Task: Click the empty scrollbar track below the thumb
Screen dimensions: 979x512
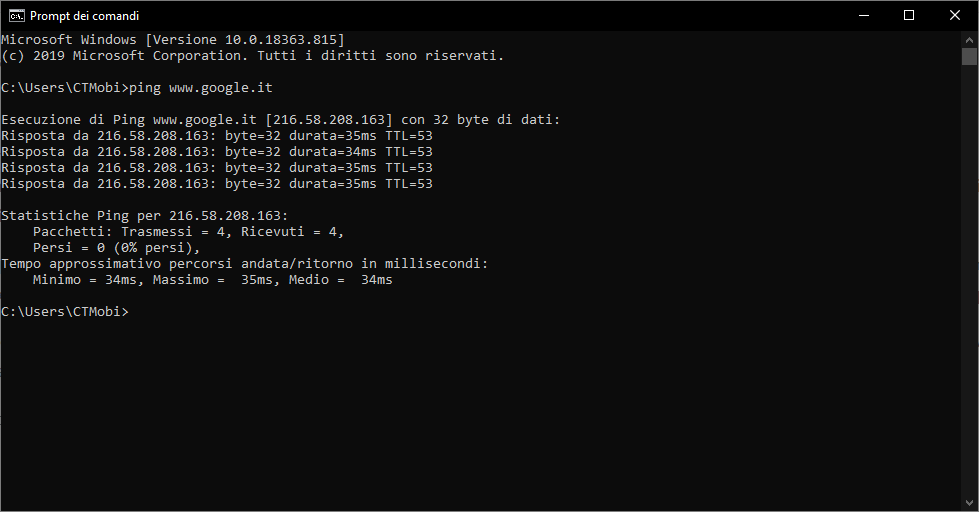Action: pos(969,300)
